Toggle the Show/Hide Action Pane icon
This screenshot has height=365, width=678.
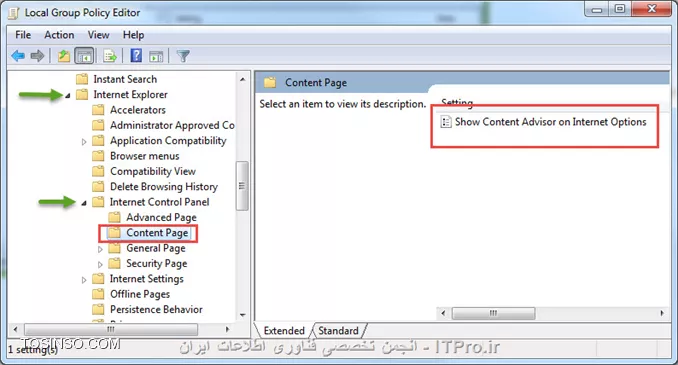(x=156, y=56)
